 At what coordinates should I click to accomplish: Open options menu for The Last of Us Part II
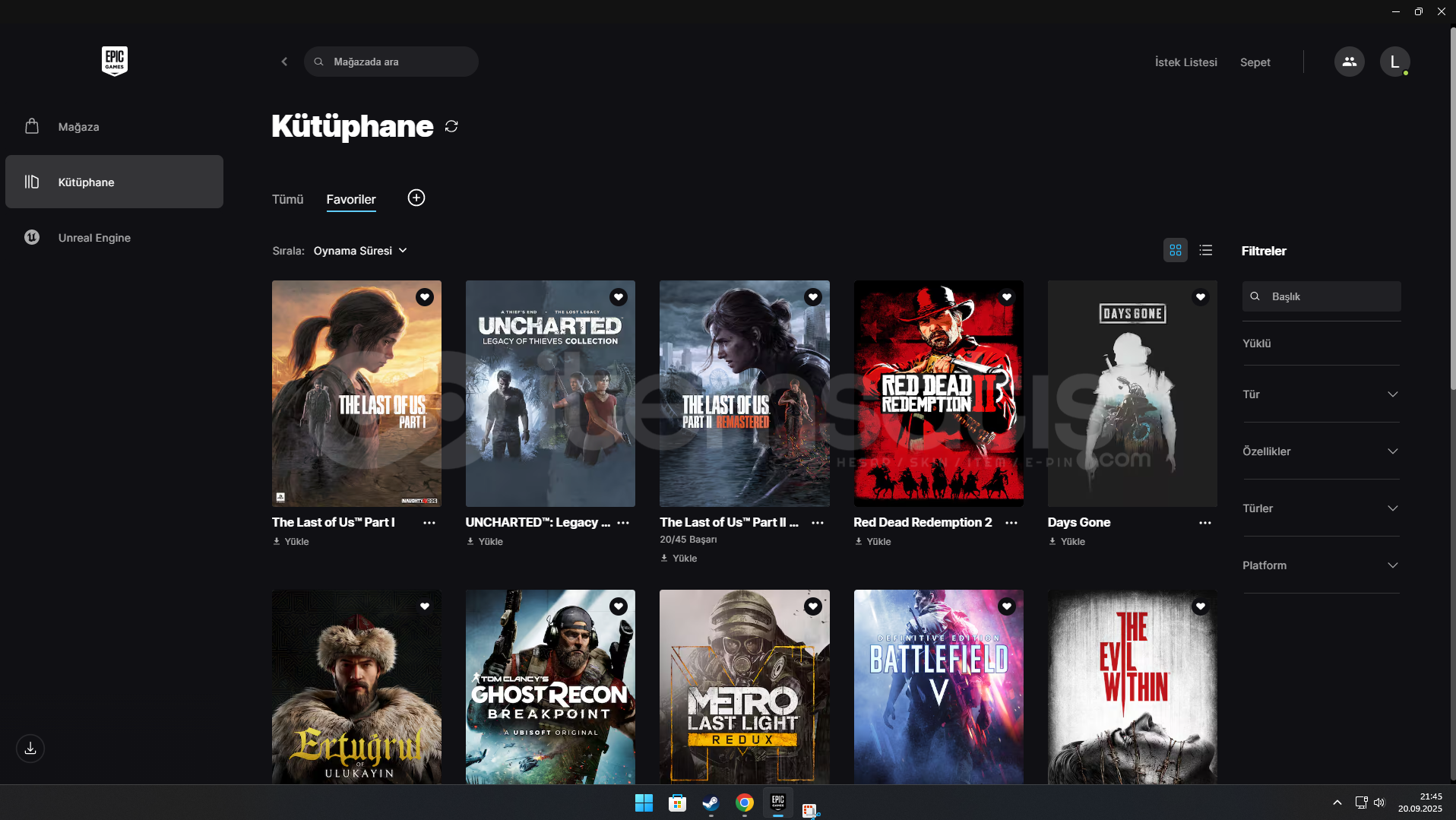[818, 523]
